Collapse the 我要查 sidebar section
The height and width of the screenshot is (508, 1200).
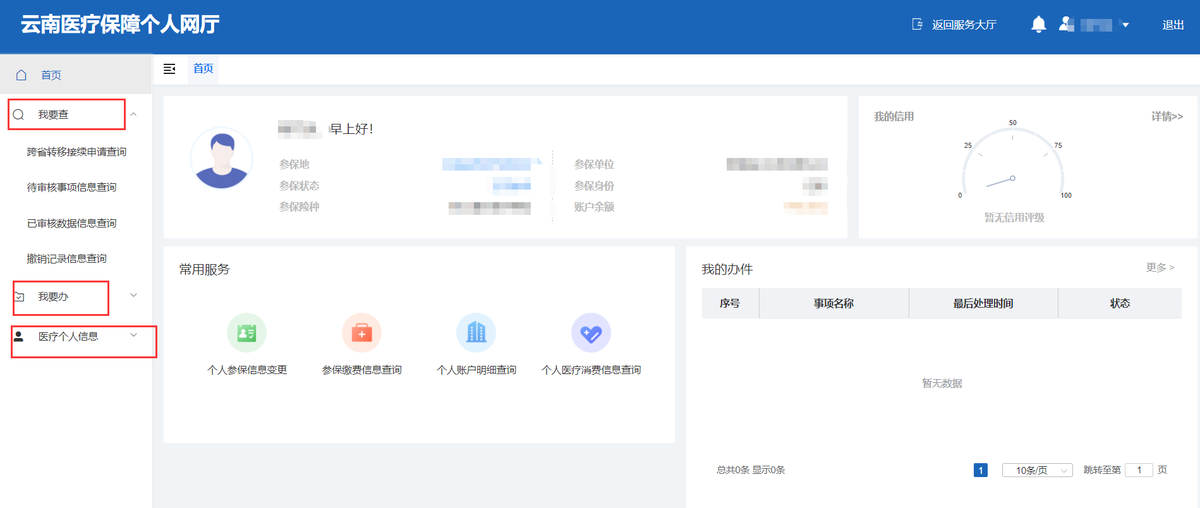[x=134, y=115]
